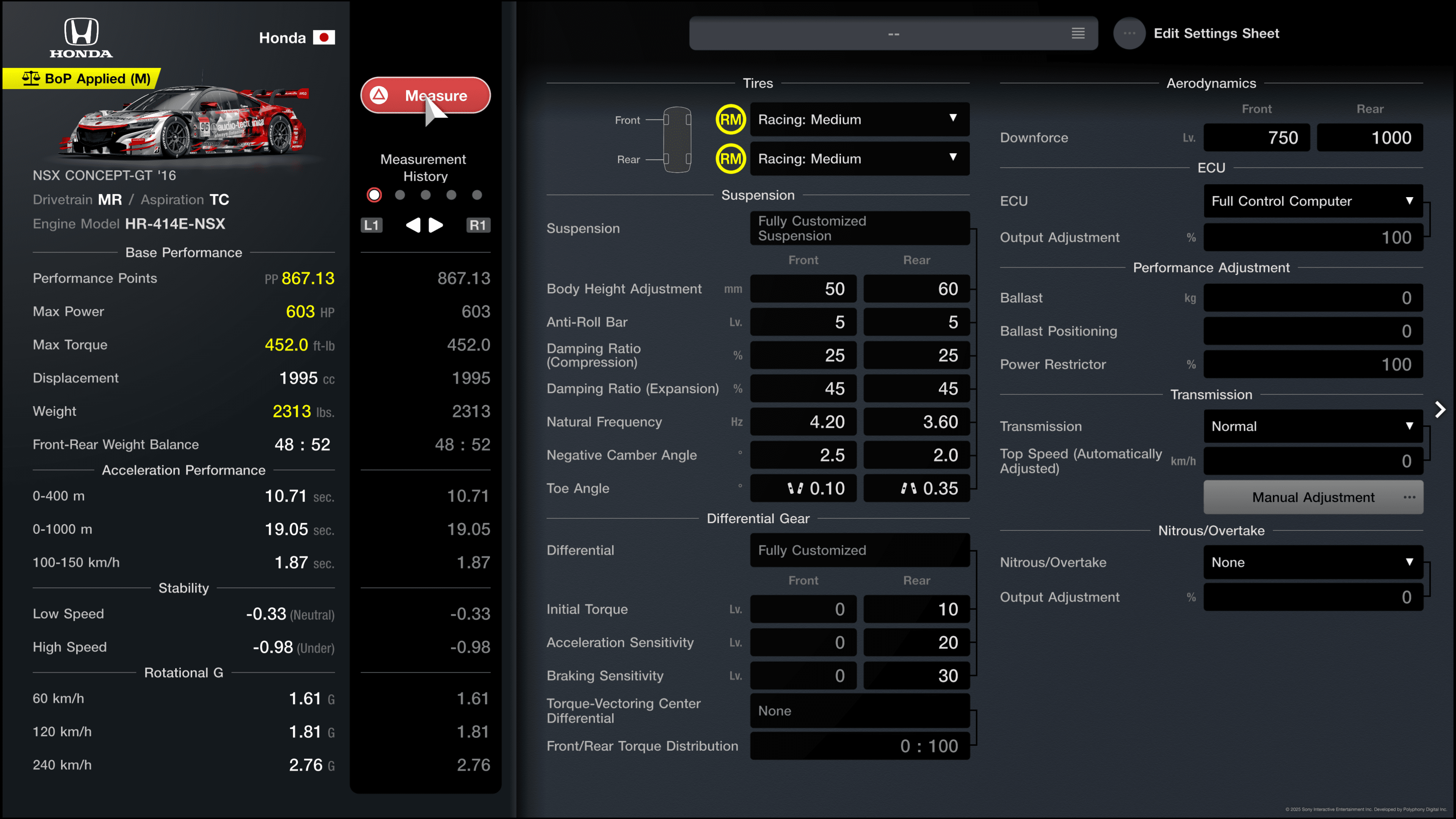
Task: Click rear Toe Angle toe-in icon field
Action: [917, 488]
